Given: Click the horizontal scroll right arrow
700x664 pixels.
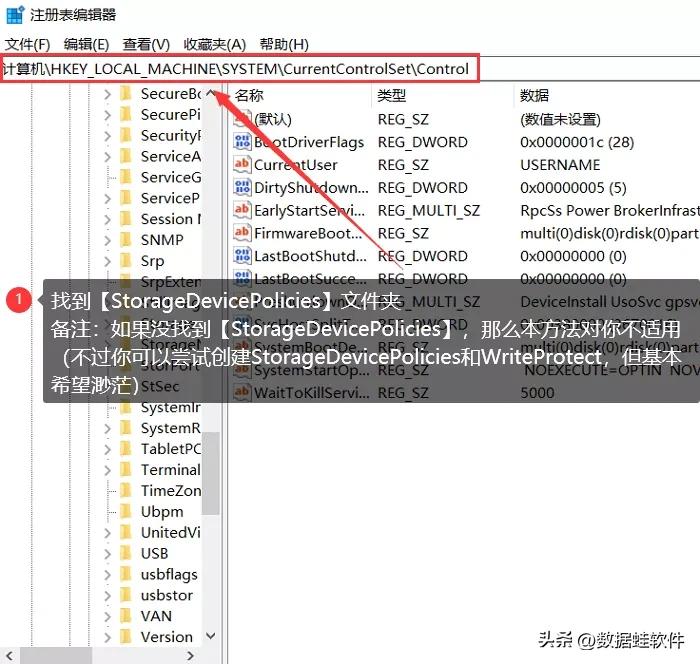Looking at the screenshot, I should click(191, 656).
